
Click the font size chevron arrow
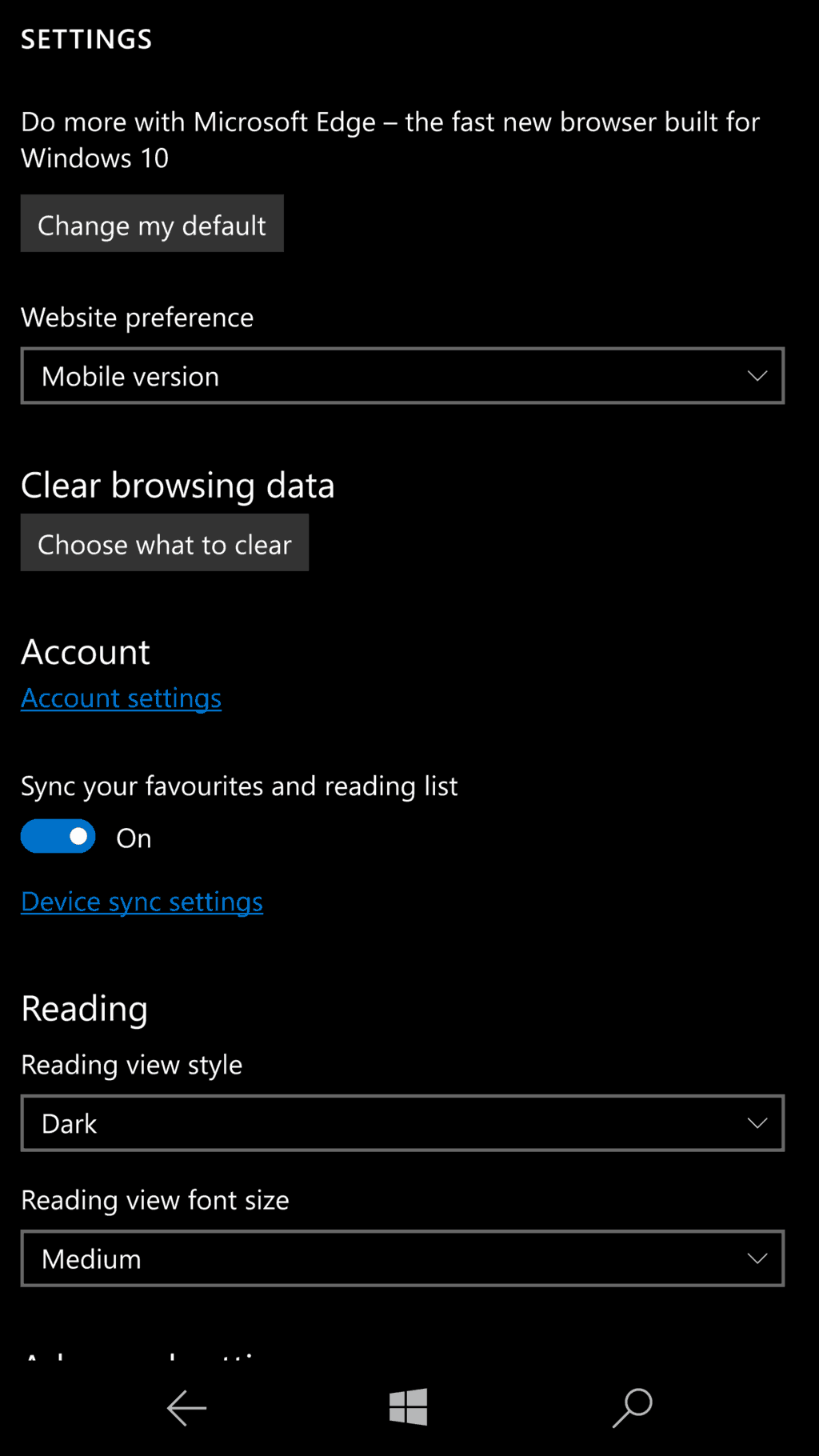(757, 1258)
